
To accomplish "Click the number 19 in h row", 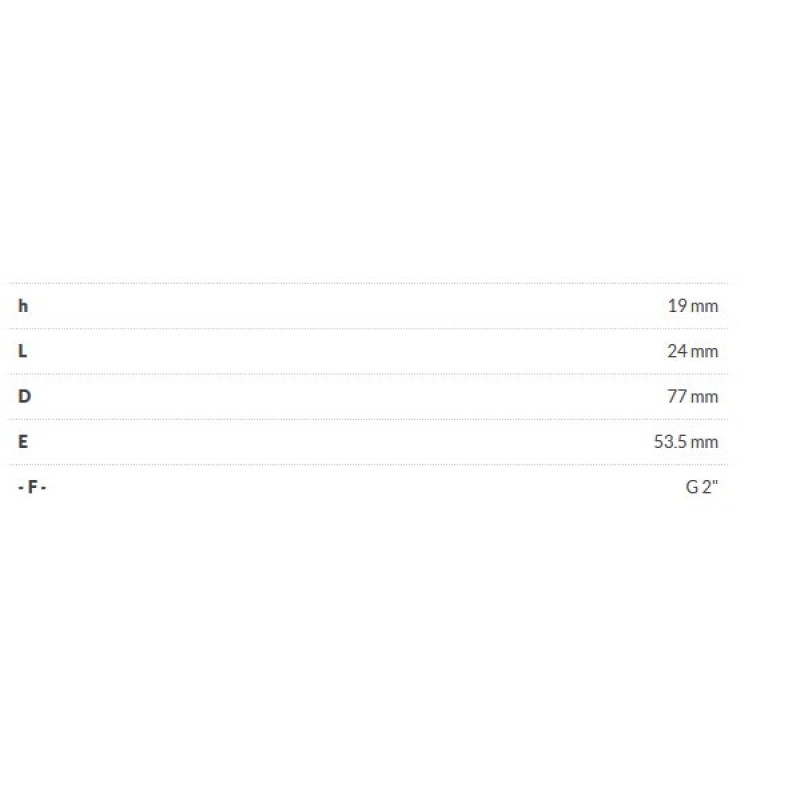I will [677, 306].
